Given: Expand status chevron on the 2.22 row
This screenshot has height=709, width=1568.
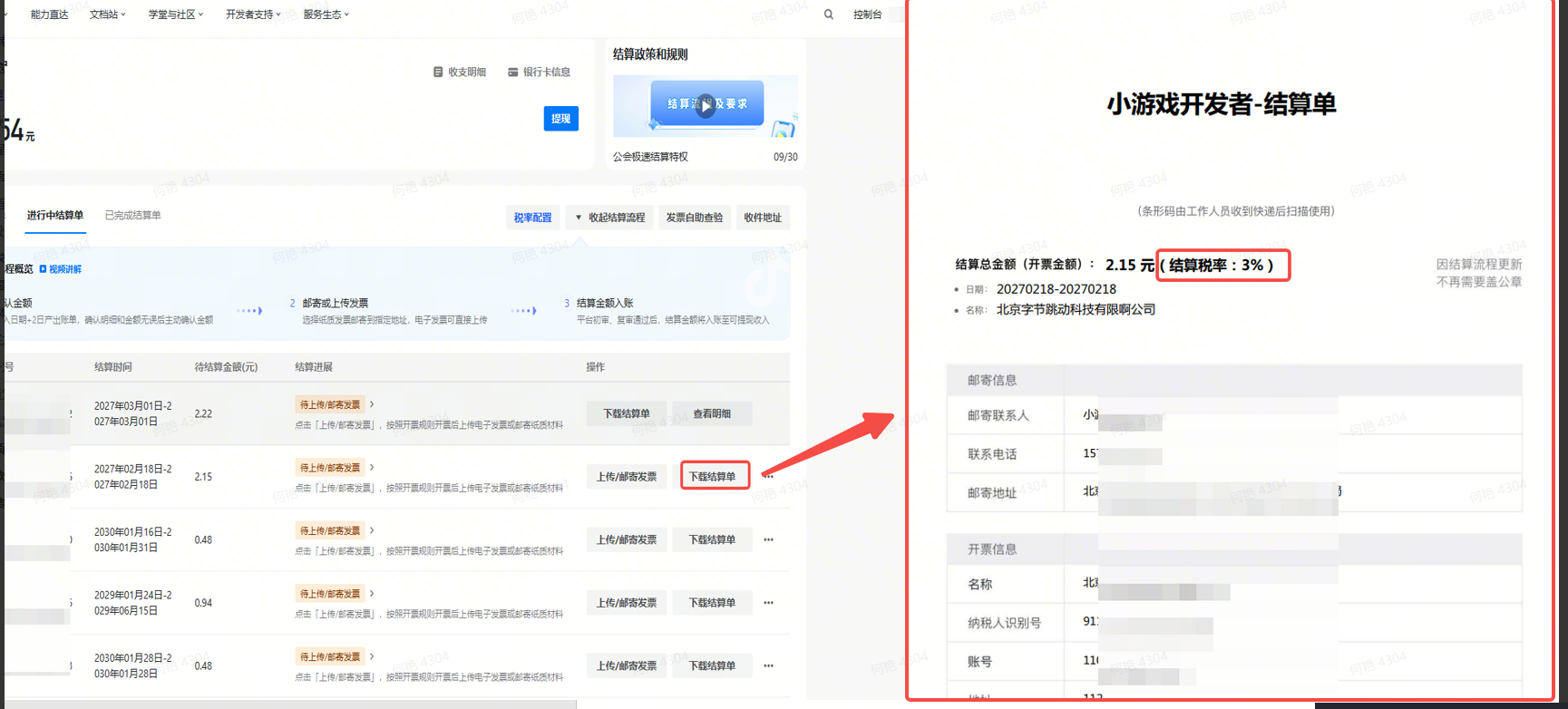Looking at the screenshot, I should point(372,404).
